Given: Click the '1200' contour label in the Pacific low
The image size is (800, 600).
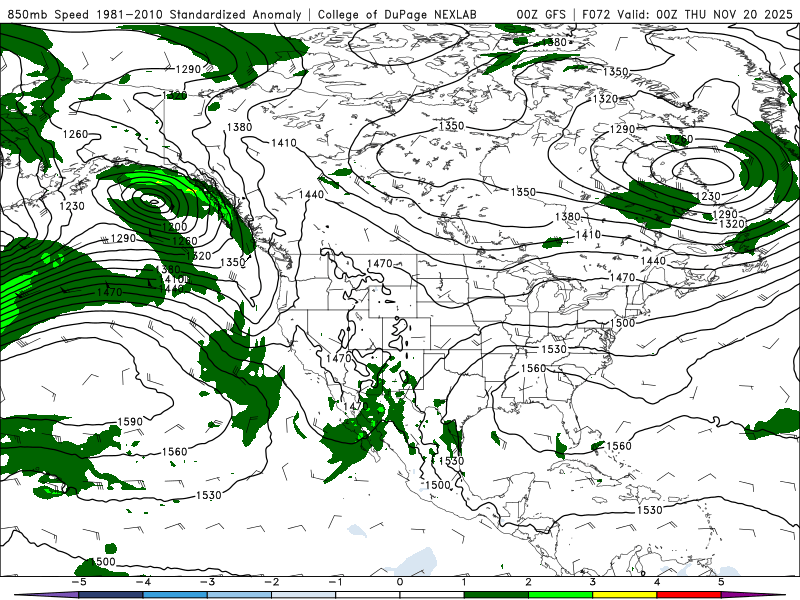Looking at the screenshot, I should click(175, 227).
